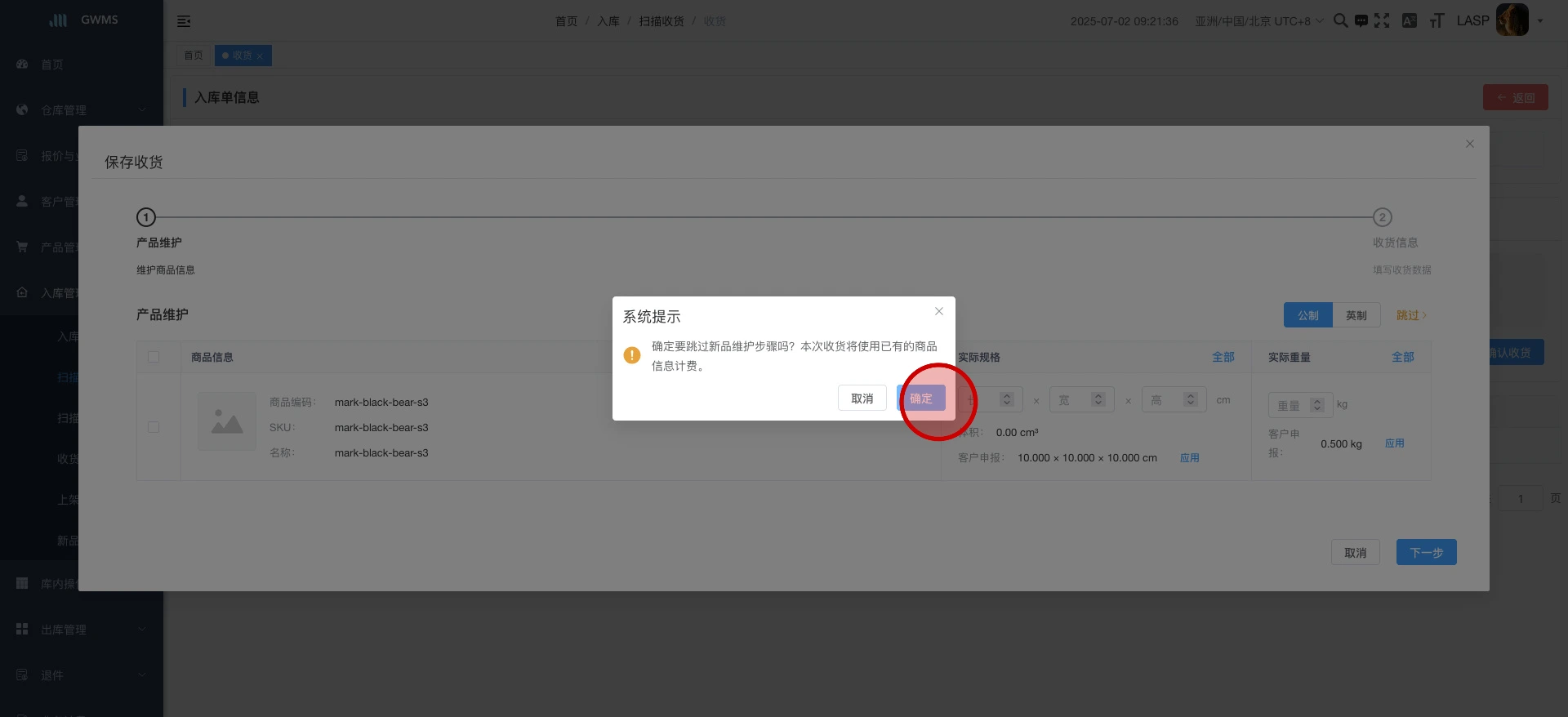Expand the 出库管理 sidebar menu
The height and width of the screenshot is (717, 1568).
coord(82,630)
